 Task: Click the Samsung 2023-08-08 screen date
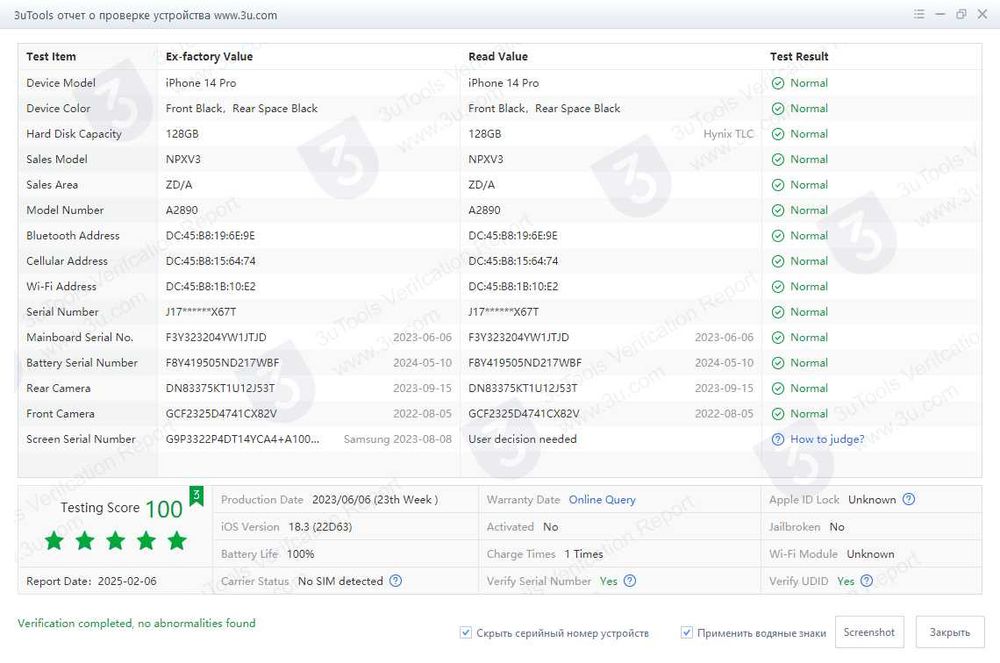coord(397,439)
